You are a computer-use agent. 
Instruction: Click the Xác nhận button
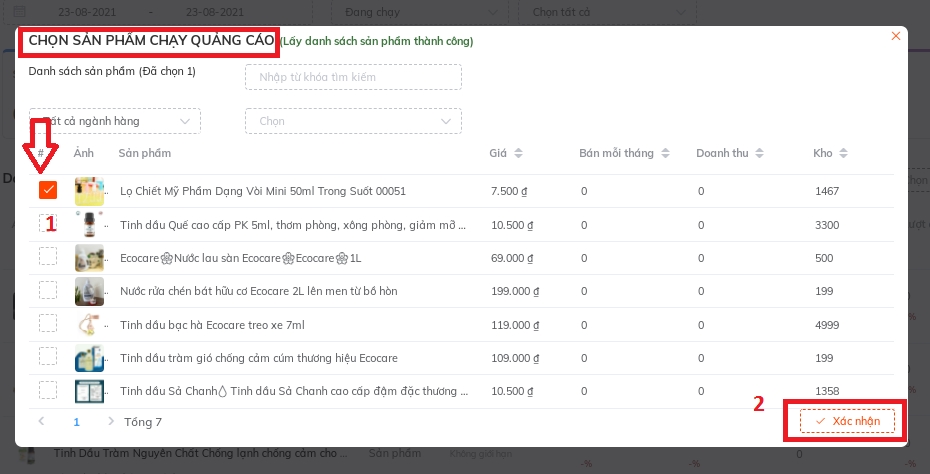847,422
